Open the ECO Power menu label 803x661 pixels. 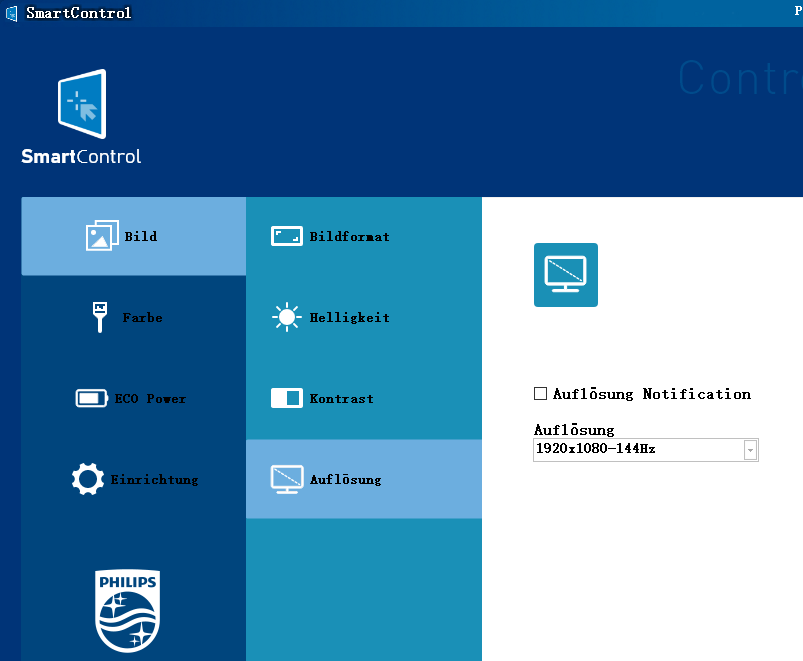150,398
